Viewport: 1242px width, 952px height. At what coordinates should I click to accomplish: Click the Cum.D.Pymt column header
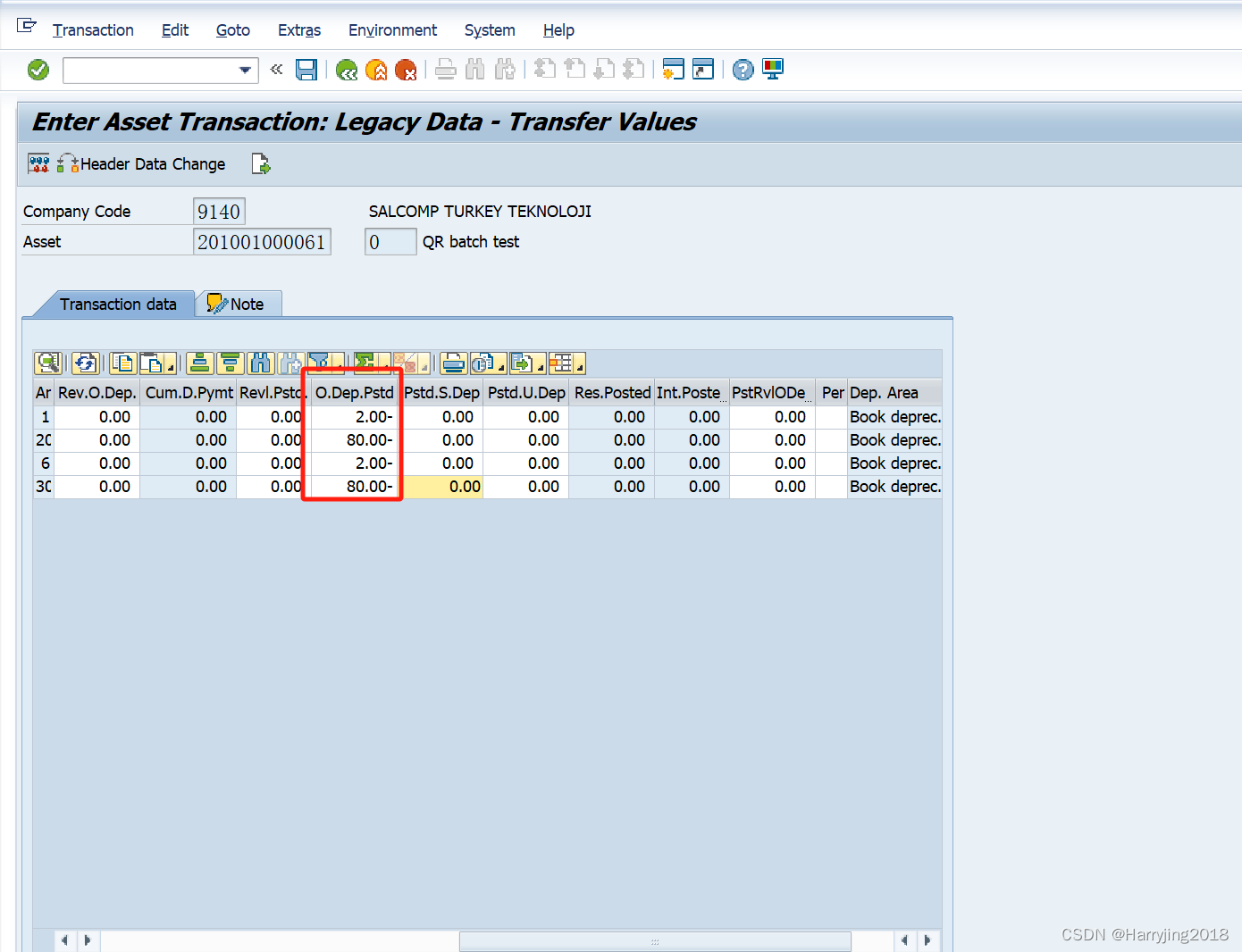tap(189, 393)
